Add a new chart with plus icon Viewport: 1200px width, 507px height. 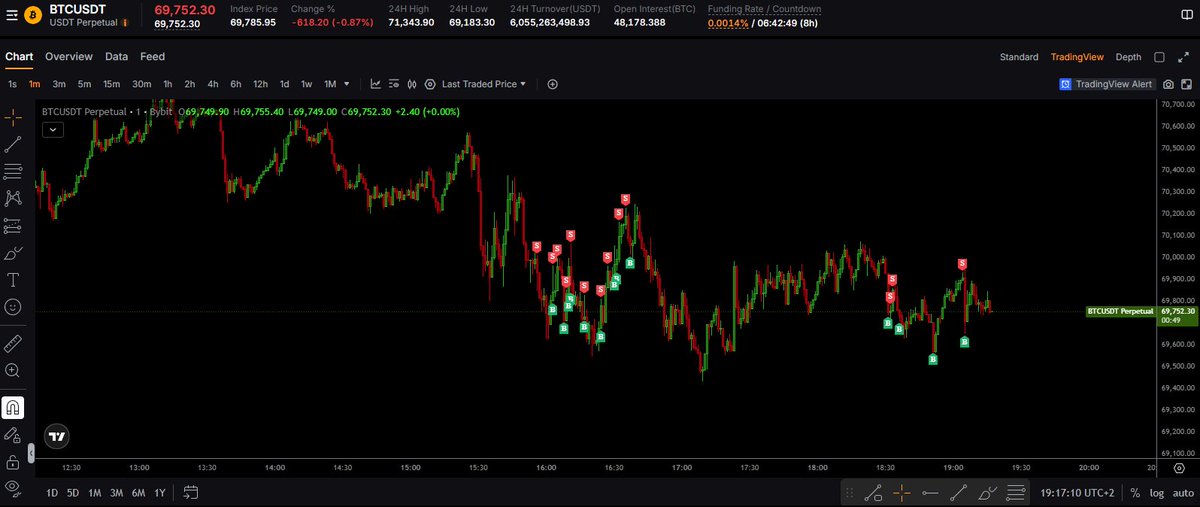click(x=552, y=84)
